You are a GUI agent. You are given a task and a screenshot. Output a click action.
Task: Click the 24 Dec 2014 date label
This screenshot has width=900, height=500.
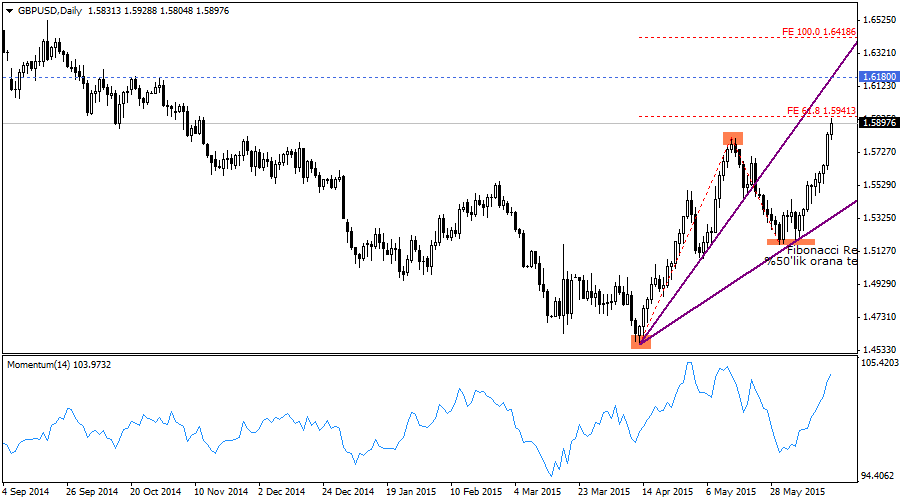[347, 492]
